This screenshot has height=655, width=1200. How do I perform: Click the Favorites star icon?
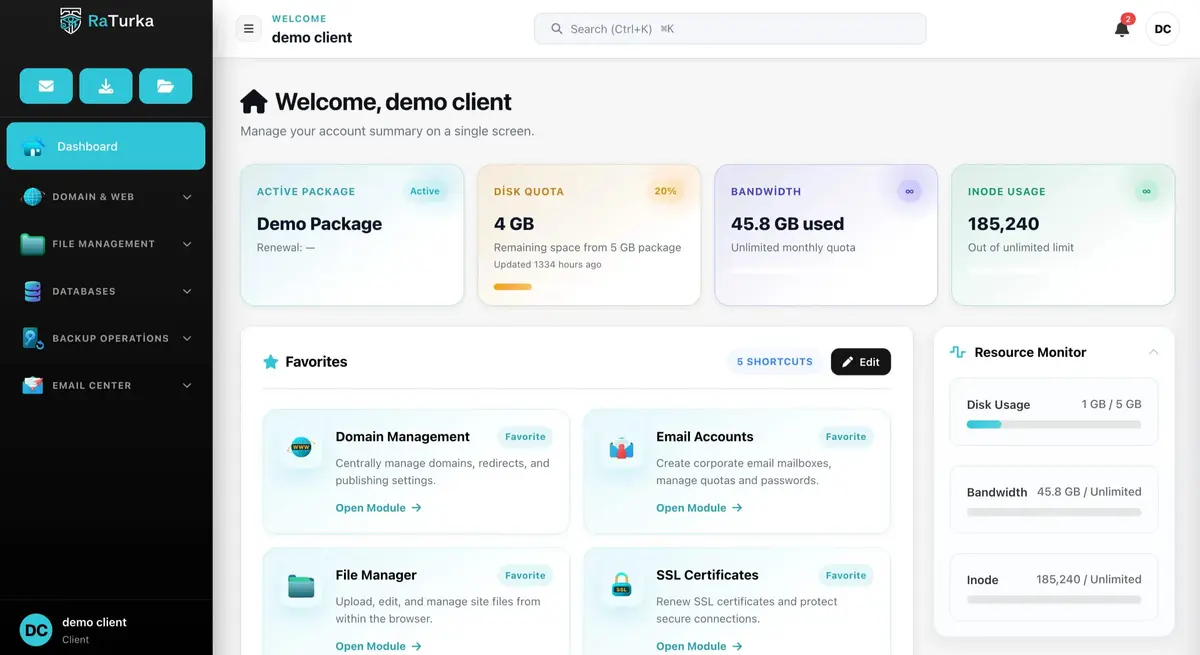pyautogui.click(x=270, y=362)
